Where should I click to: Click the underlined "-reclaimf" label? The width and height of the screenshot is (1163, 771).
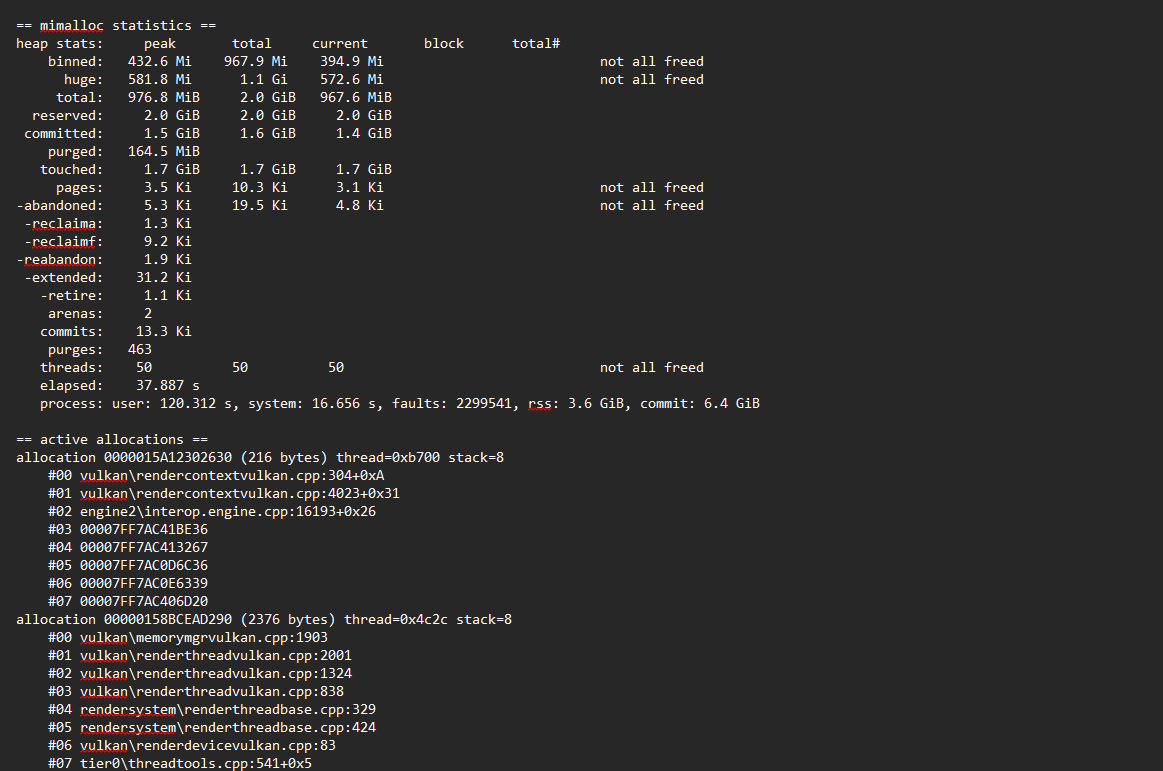[x=63, y=242]
